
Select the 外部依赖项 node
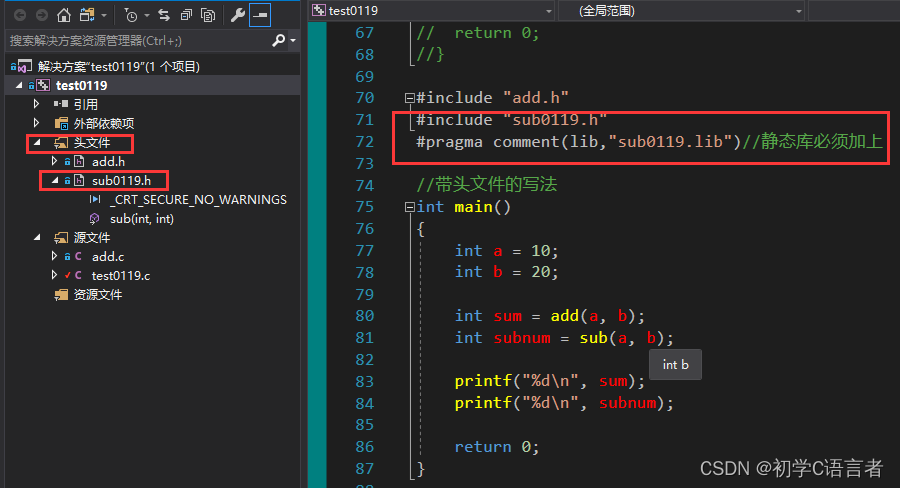(x=103, y=124)
